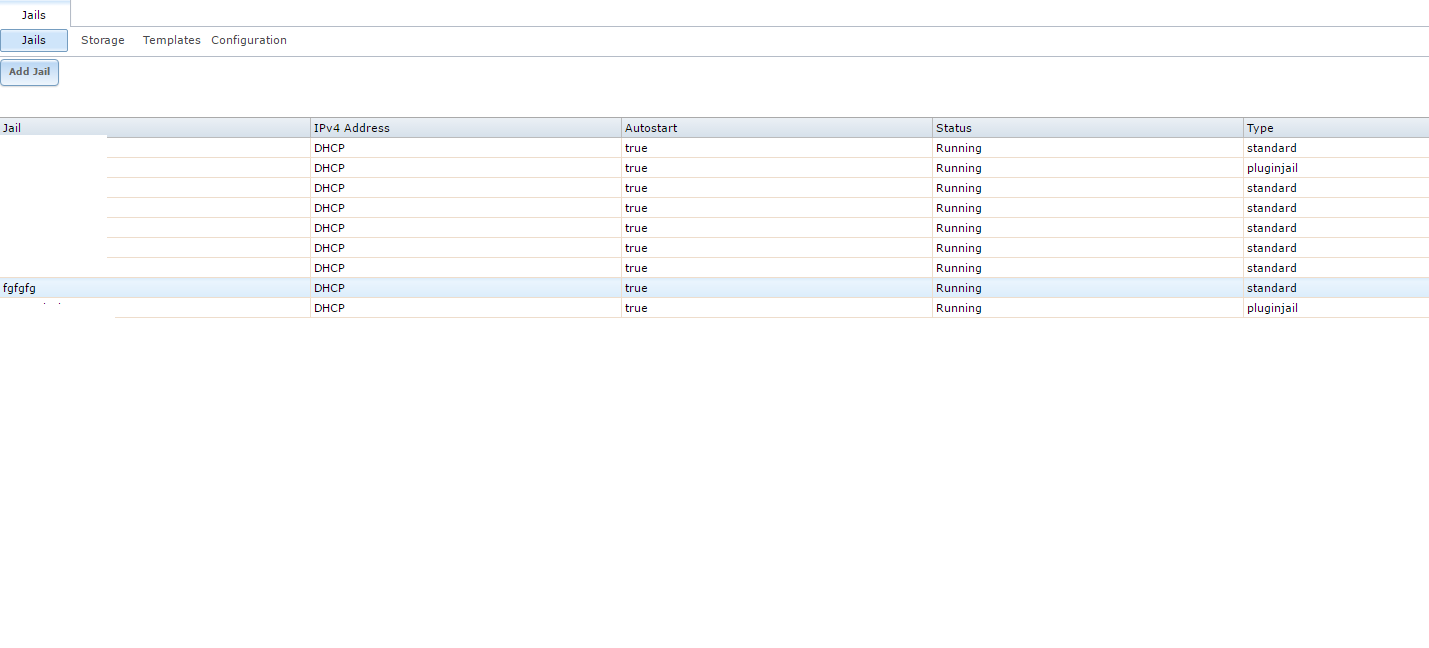Screen dimensions: 1429x648
Task: Sort by the IPv4 Address column header
Action: click(x=466, y=128)
